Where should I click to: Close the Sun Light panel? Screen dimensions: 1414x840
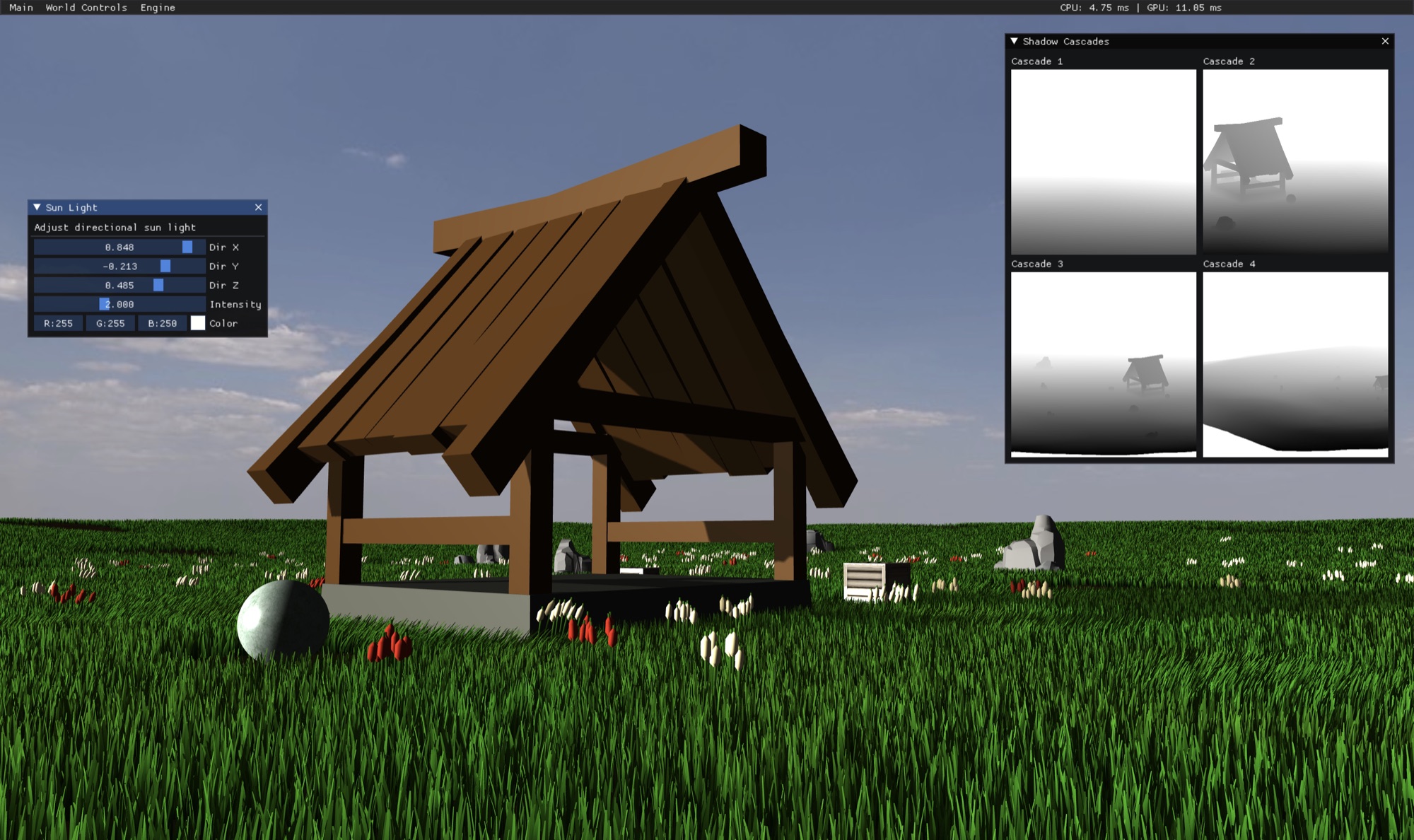coord(258,207)
